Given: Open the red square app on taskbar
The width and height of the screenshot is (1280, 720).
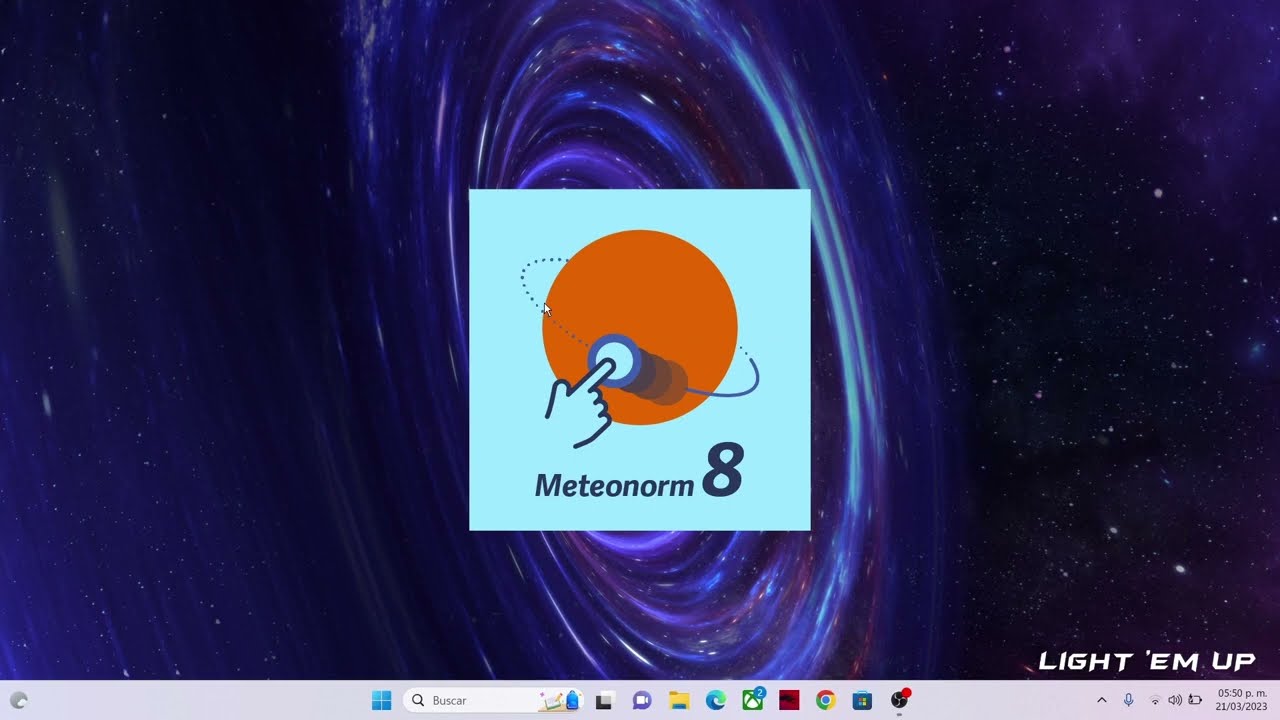Looking at the screenshot, I should point(789,701).
